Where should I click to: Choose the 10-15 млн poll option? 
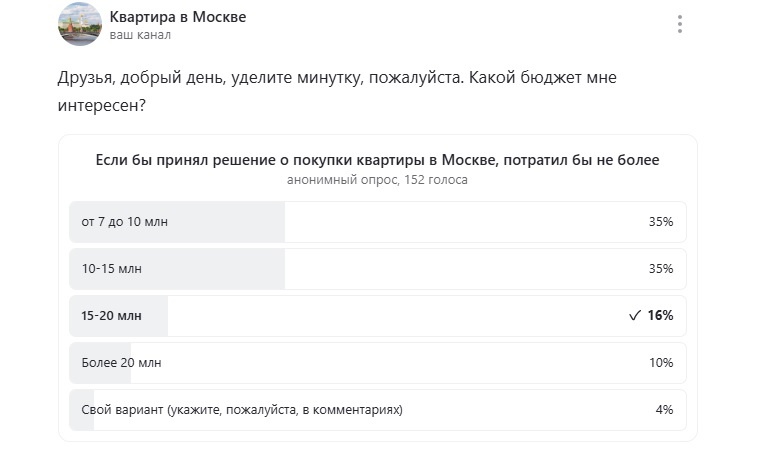tap(112, 269)
